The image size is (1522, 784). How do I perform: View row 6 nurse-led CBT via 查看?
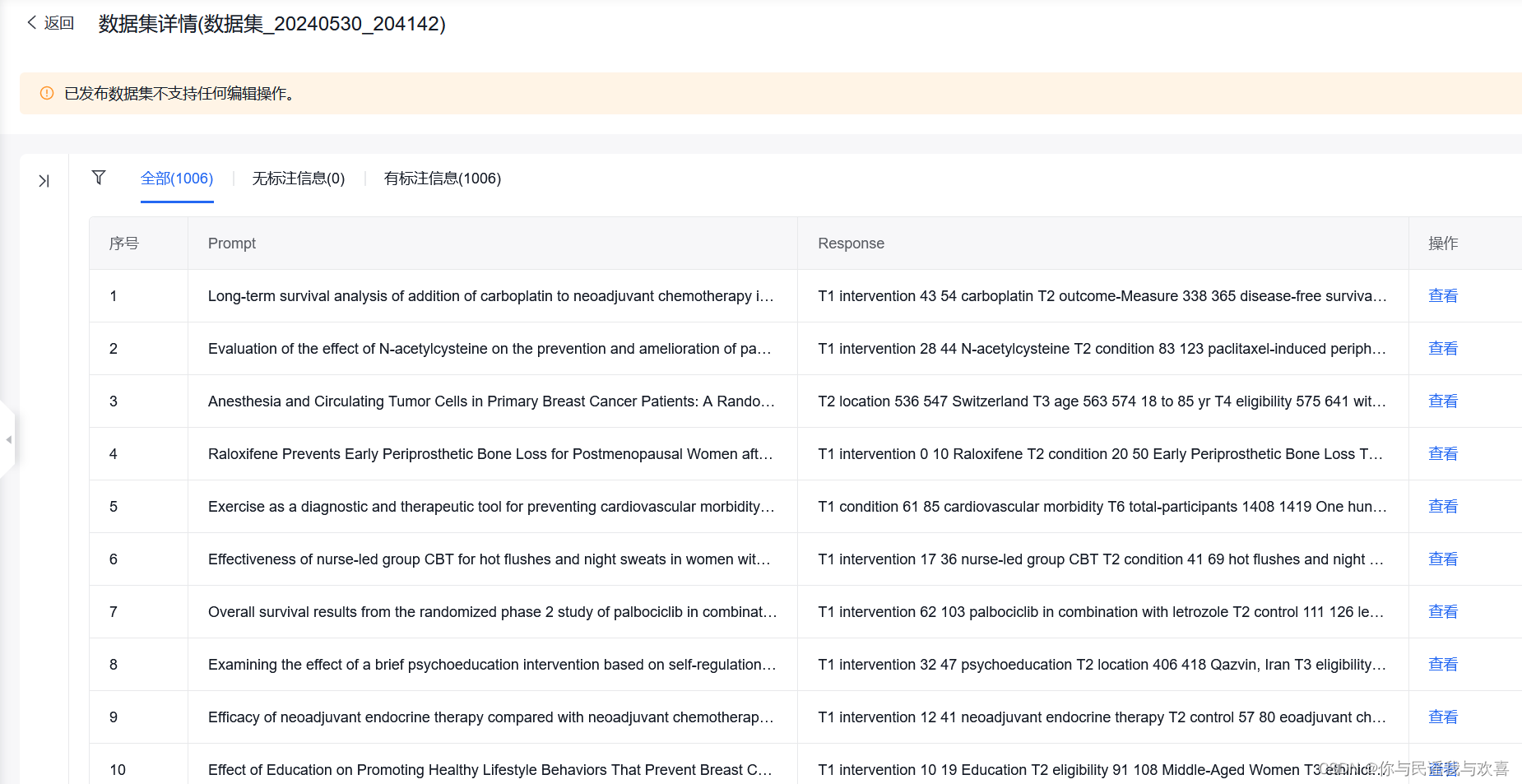1443,559
